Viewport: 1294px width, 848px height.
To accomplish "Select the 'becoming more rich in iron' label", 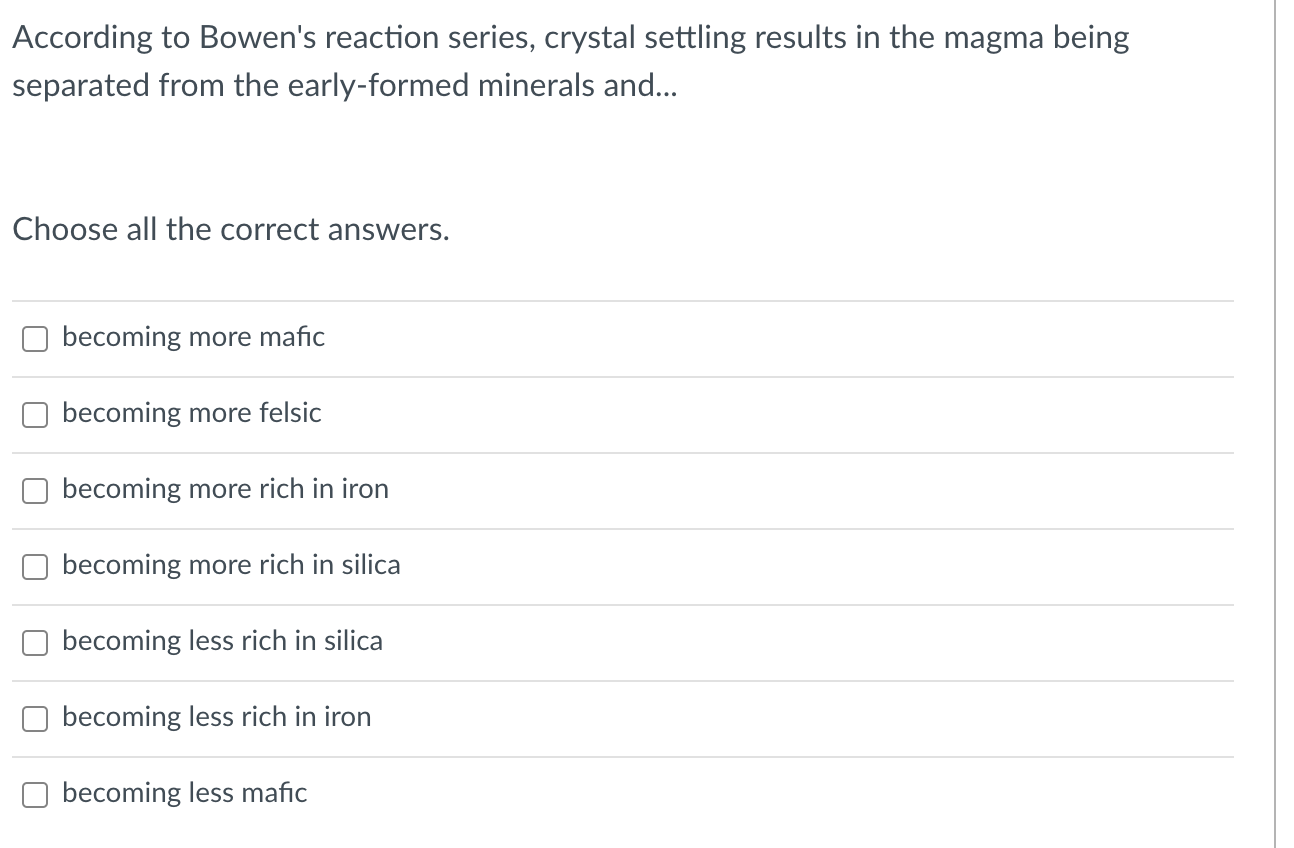I will [x=225, y=489].
